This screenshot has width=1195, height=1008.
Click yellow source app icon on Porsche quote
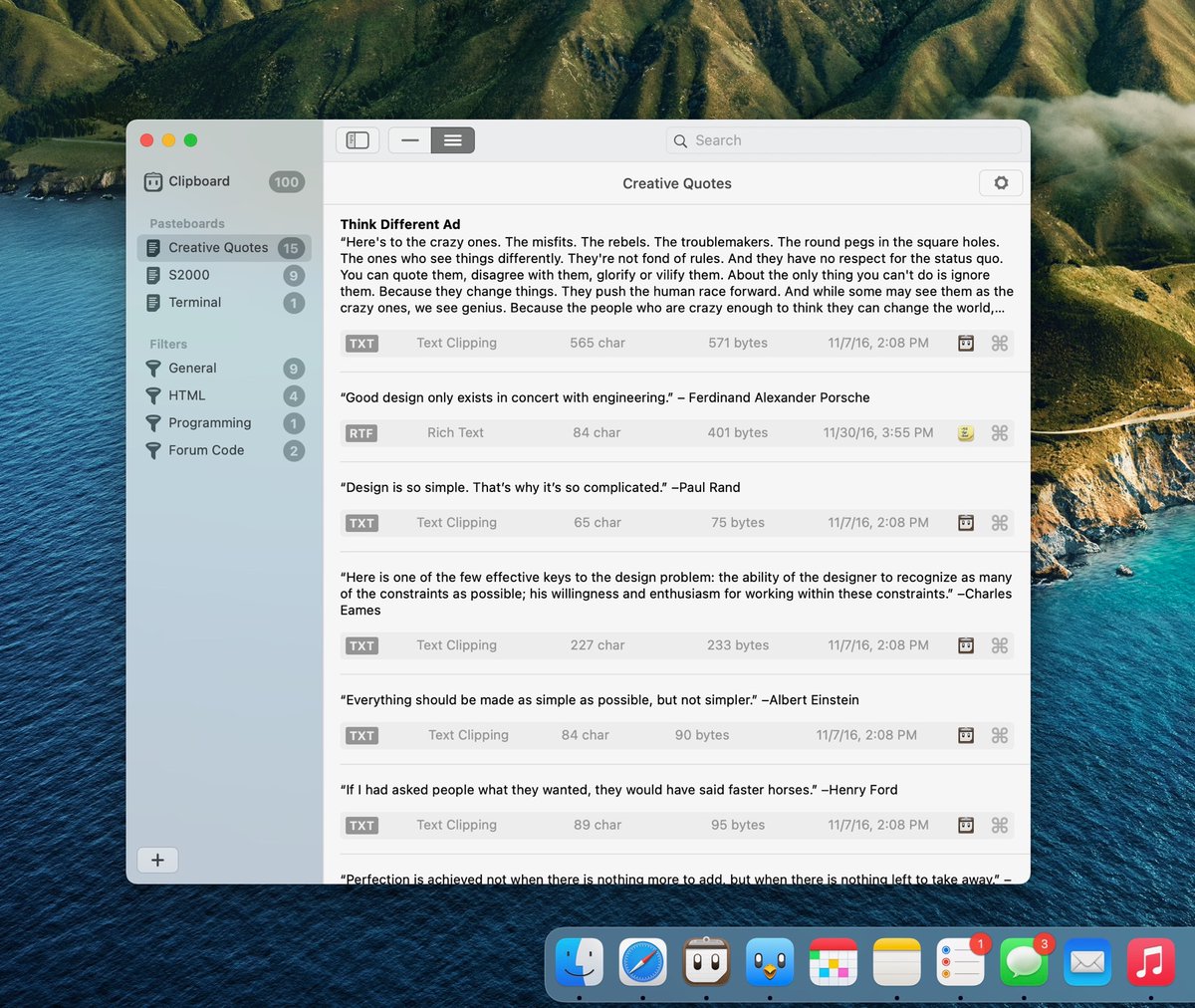pos(966,432)
